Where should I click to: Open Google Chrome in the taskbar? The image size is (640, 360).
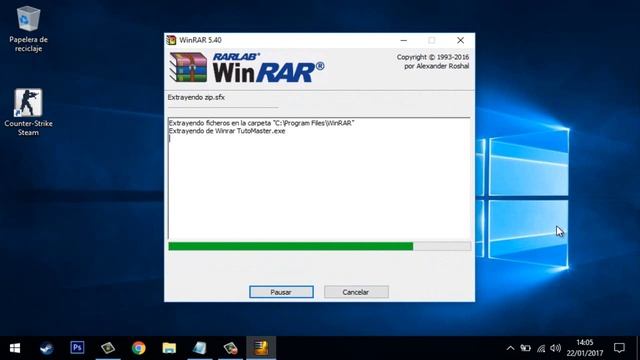pos(139,348)
